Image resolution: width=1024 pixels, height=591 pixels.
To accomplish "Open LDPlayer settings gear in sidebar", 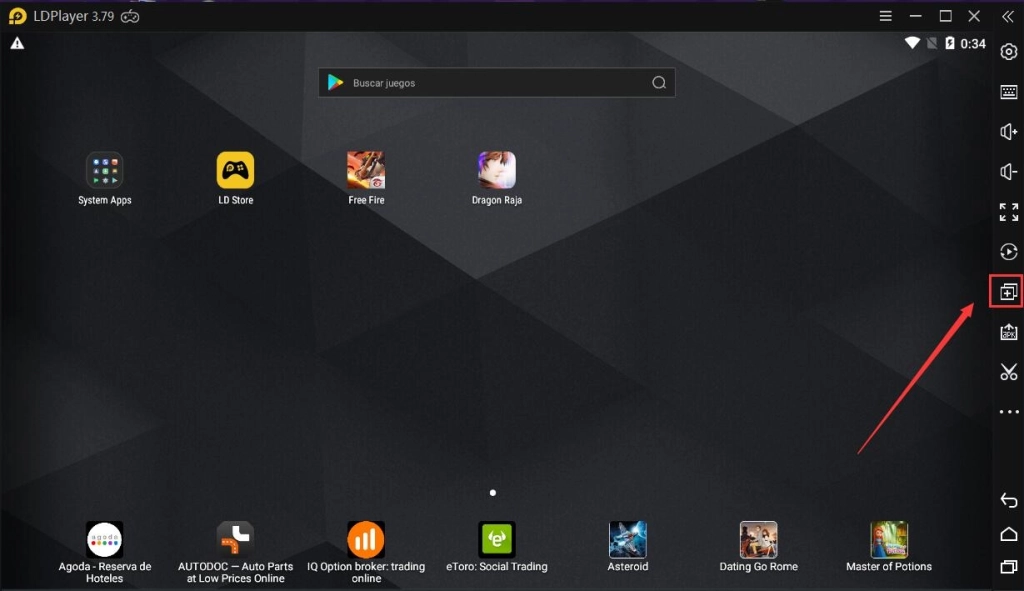I will pos(1009,52).
